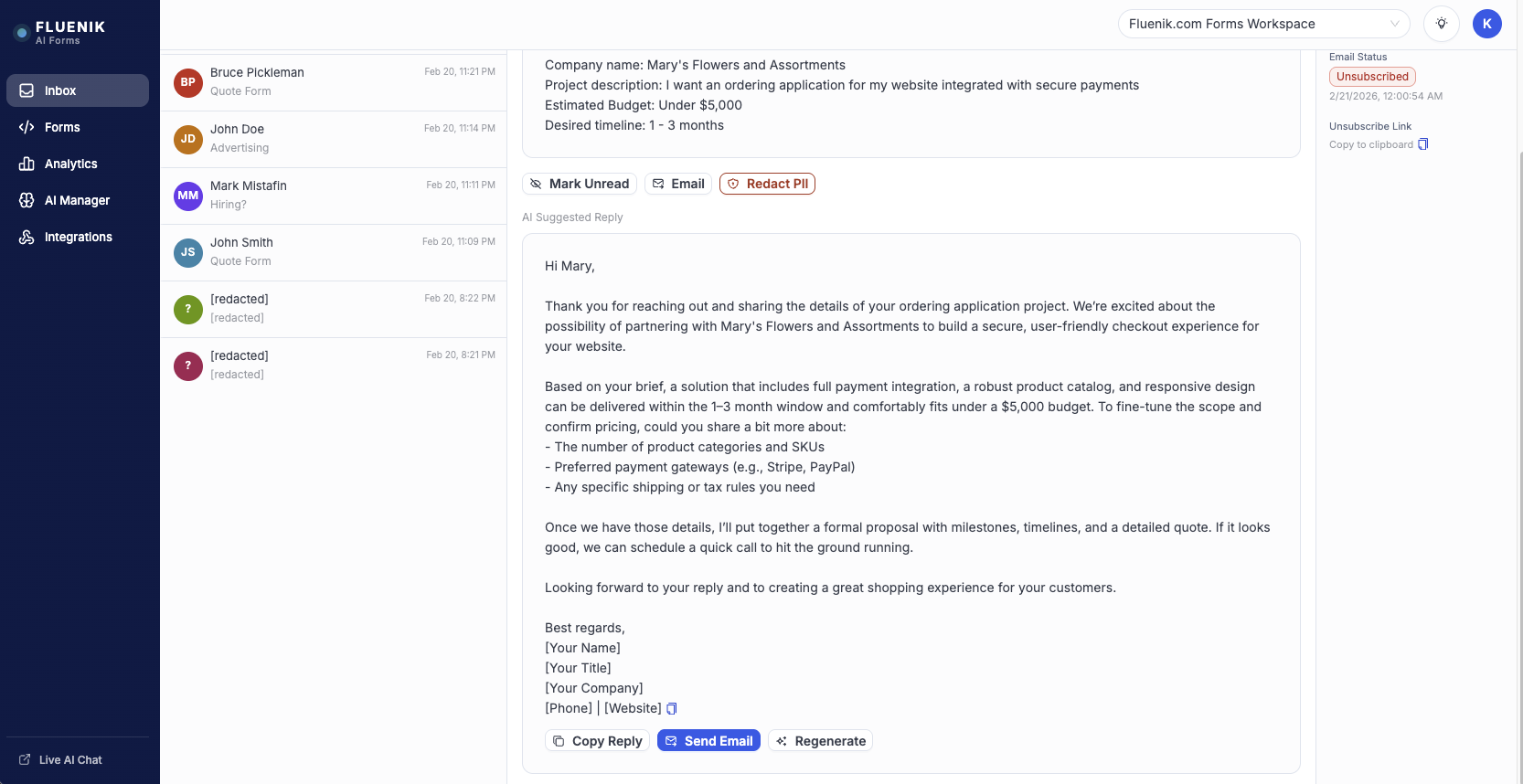This screenshot has height=784, width=1523.
Task: Open the AI Manager page
Action: point(78,200)
